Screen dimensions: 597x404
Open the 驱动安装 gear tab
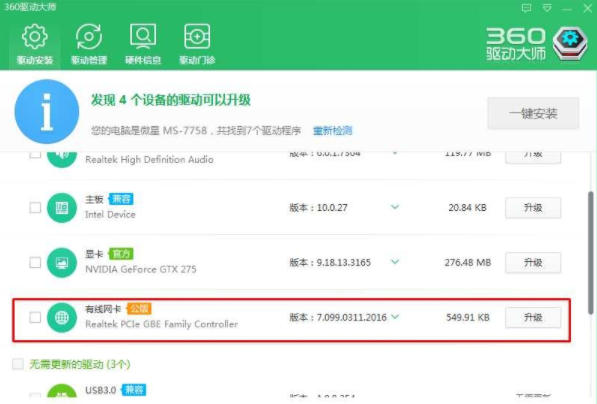[35, 44]
